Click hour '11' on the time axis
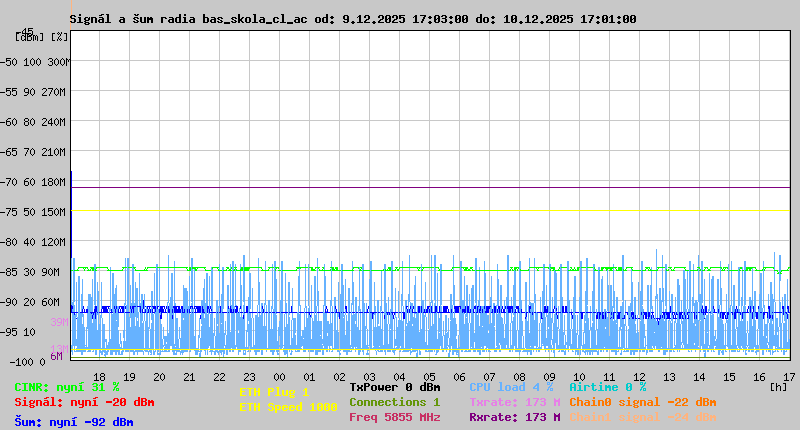 pyautogui.click(x=609, y=377)
